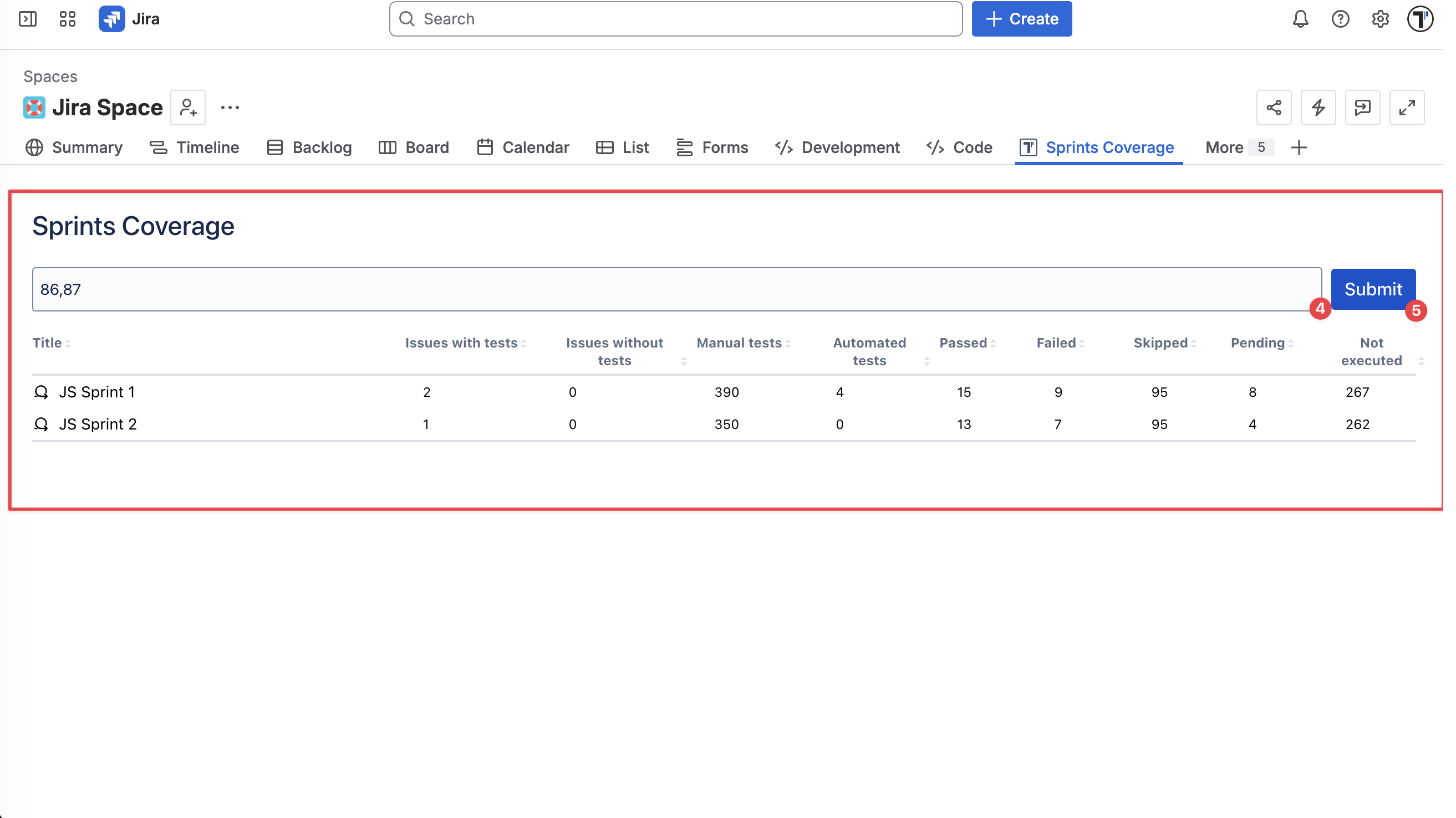Image resolution: width=1456 pixels, height=818 pixels.
Task: Go to the Board tab
Action: pyautogui.click(x=414, y=147)
